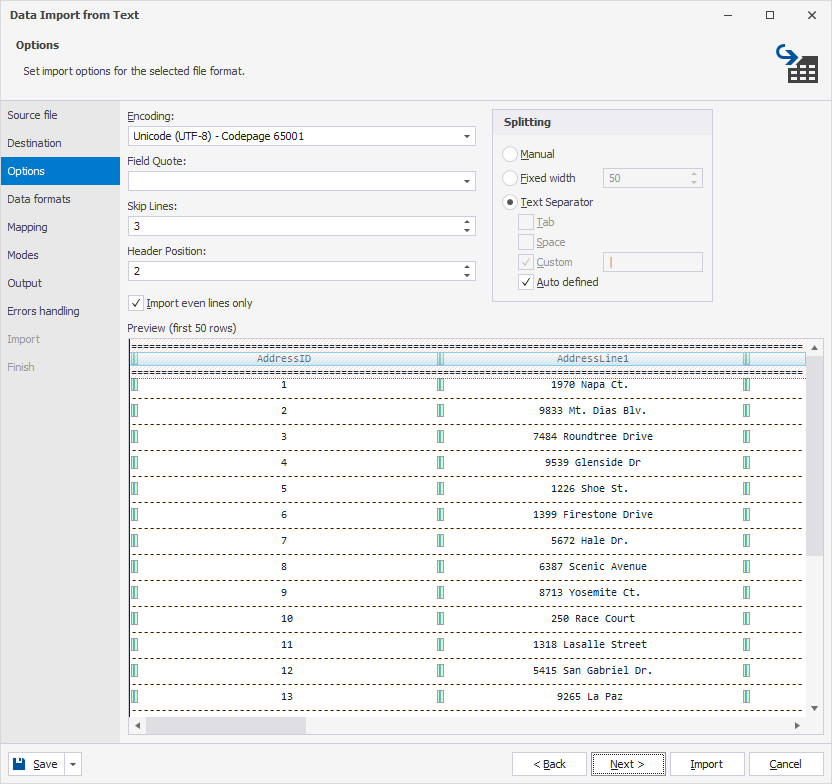This screenshot has width=832, height=784.
Task: Click the AddressLine1 header in preview
Action: (593, 359)
